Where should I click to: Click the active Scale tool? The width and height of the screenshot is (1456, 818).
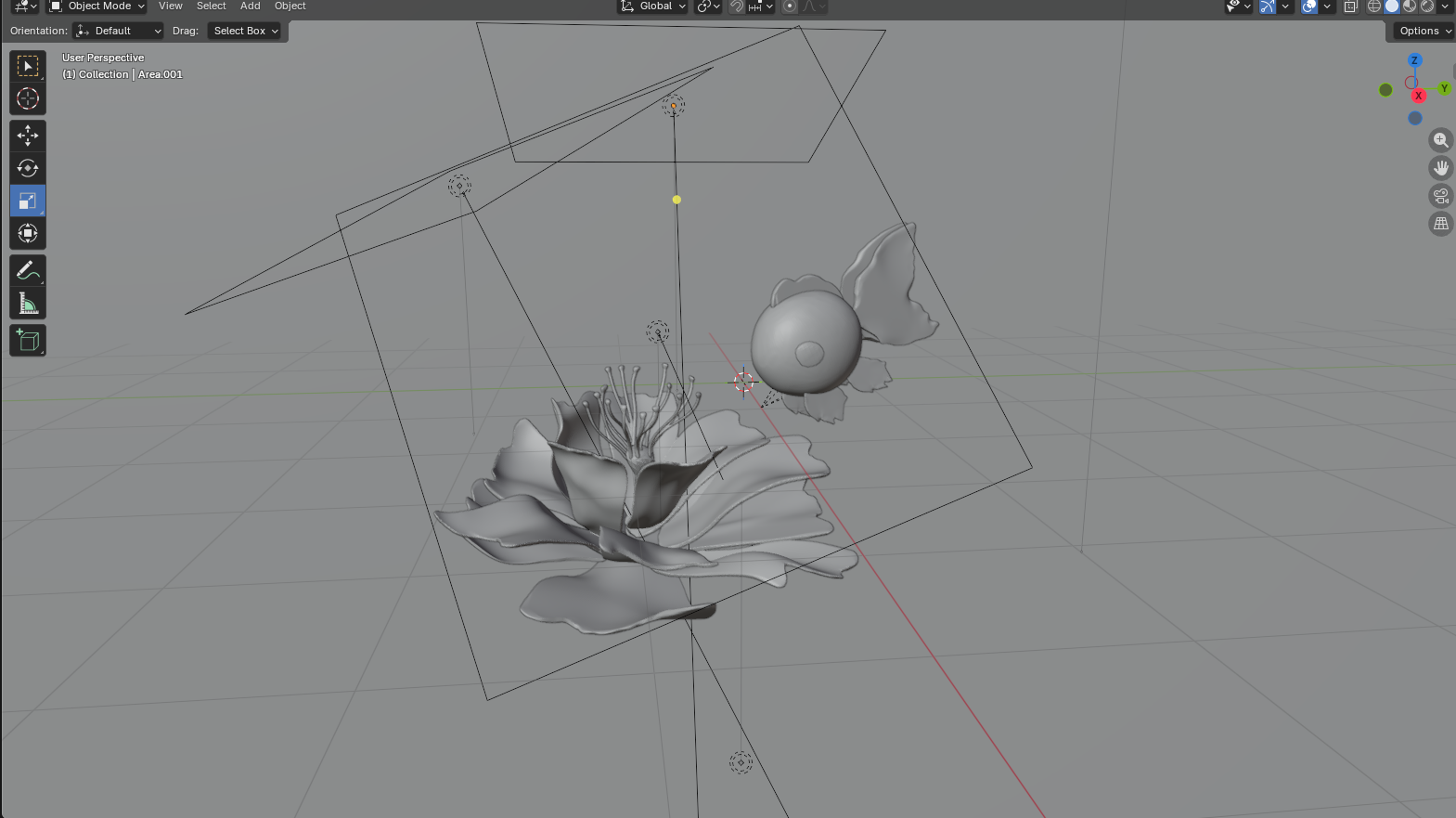click(x=28, y=201)
